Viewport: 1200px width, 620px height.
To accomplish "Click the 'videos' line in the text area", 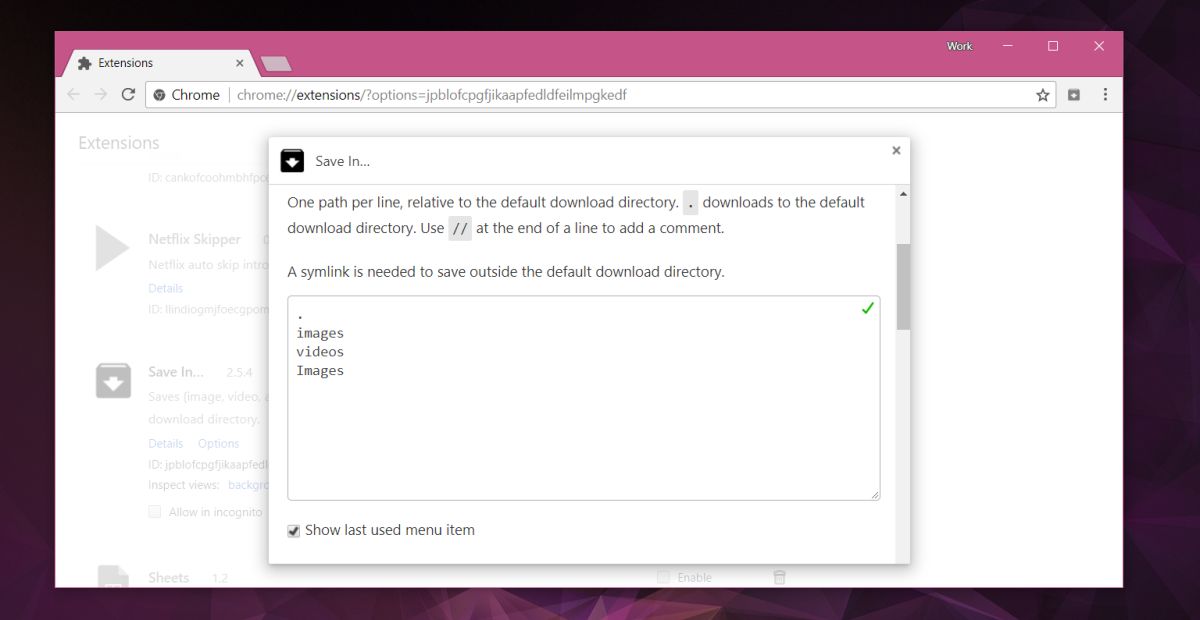I will coord(320,352).
